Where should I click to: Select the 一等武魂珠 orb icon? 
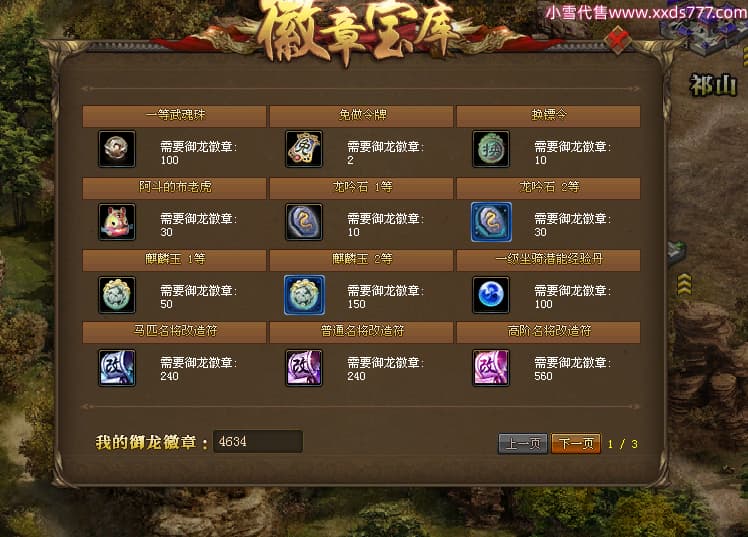117,149
